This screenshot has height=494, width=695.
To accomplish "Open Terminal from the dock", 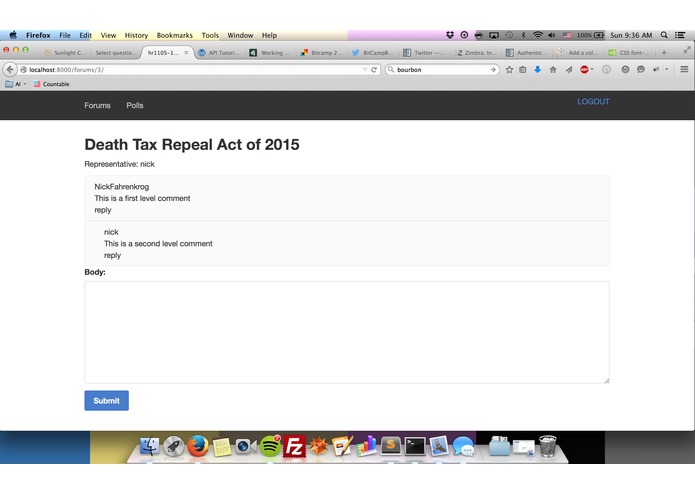I will (x=415, y=446).
